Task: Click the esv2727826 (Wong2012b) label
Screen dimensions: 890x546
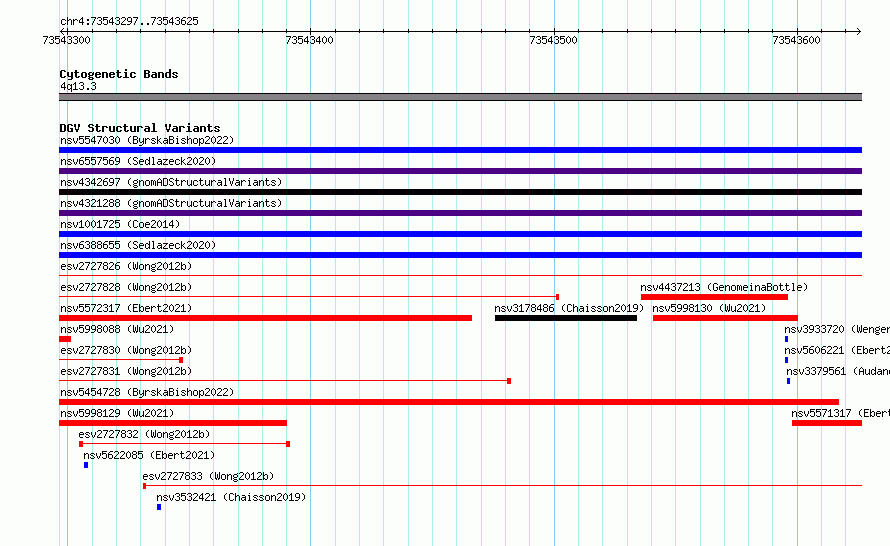Action: (126, 266)
